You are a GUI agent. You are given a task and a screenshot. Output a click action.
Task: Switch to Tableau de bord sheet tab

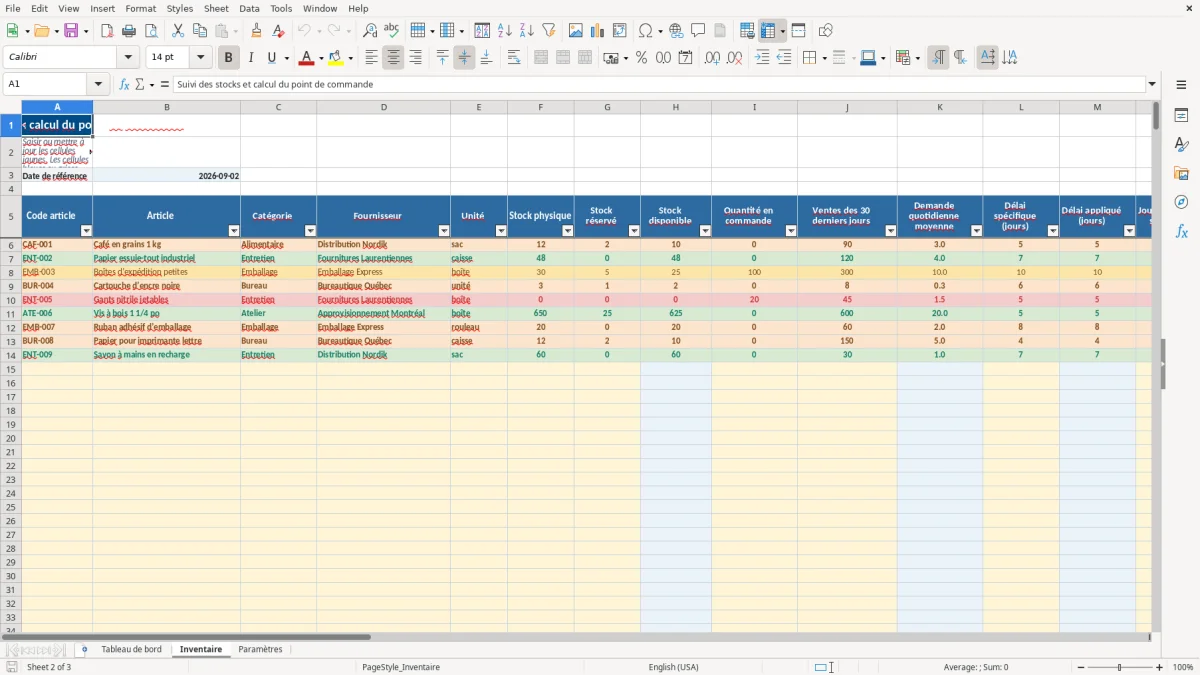click(x=131, y=650)
